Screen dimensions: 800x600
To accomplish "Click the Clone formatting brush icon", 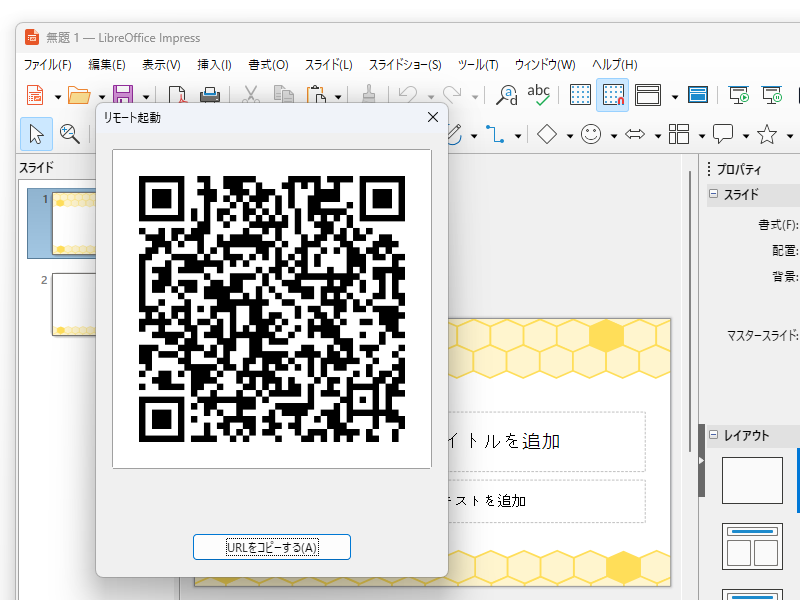I will pyautogui.click(x=368, y=95).
